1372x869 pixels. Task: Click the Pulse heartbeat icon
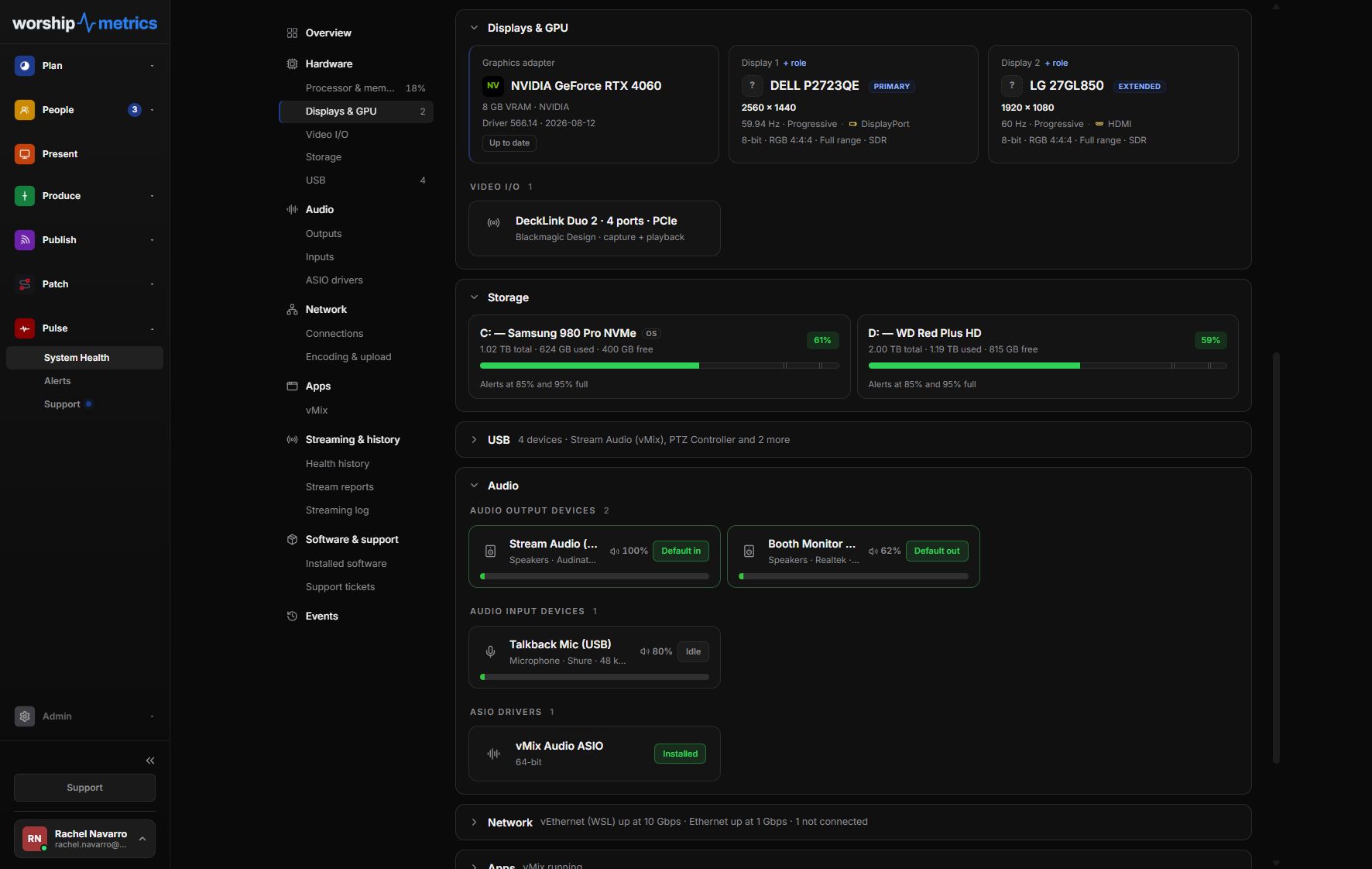25,328
